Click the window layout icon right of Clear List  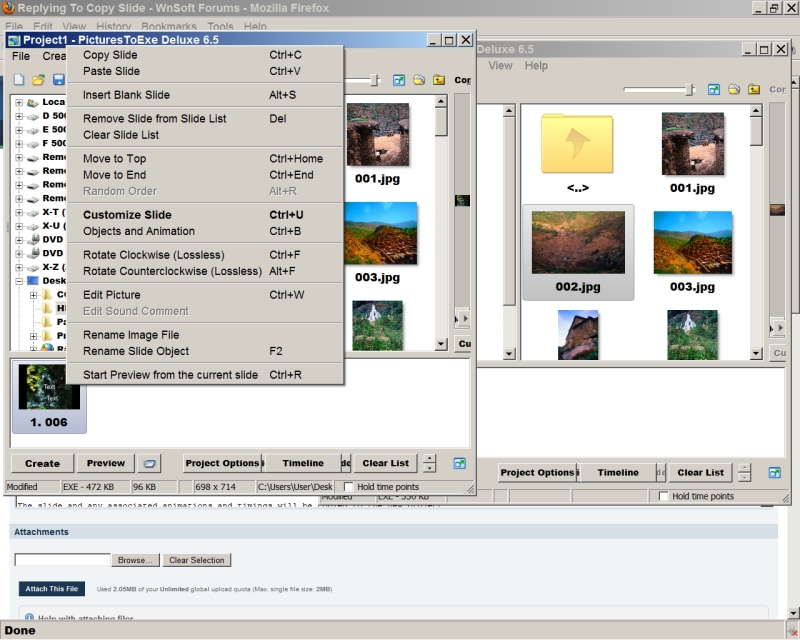459,463
